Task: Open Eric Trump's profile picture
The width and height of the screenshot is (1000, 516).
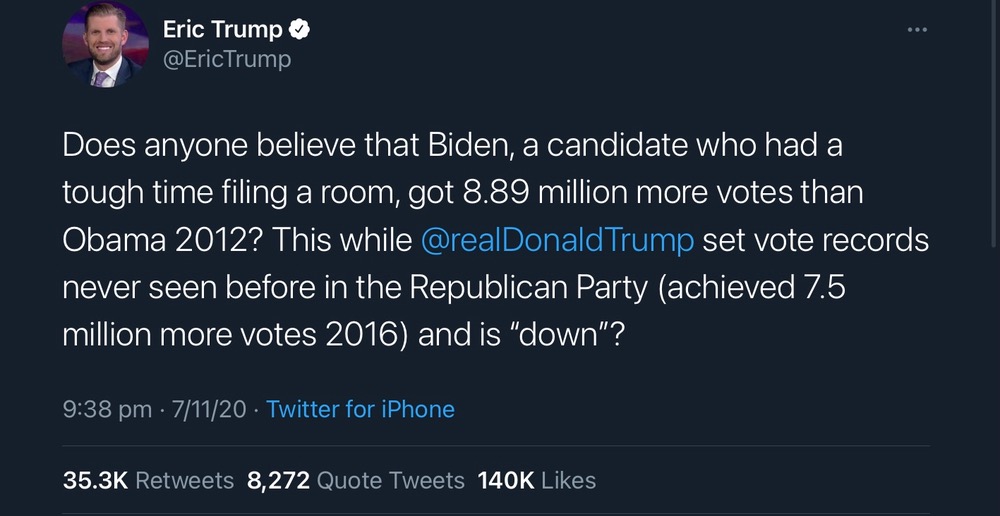Action: click(x=105, y=45)
